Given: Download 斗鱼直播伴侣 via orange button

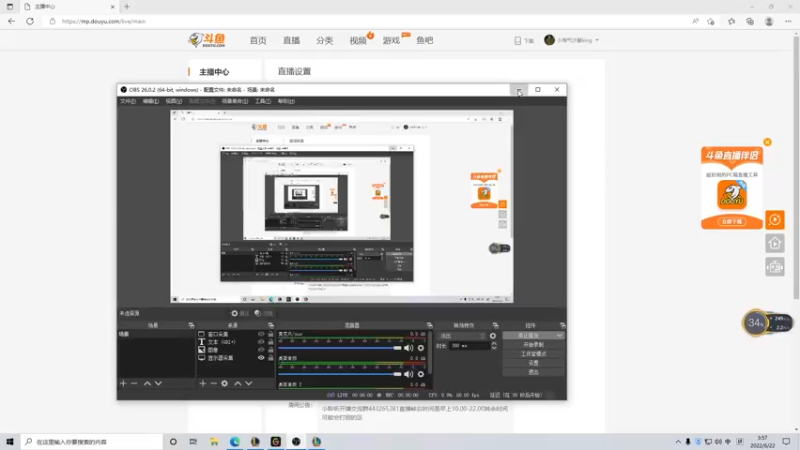Looking at the screenshot, I should click(x=732, y=221).
